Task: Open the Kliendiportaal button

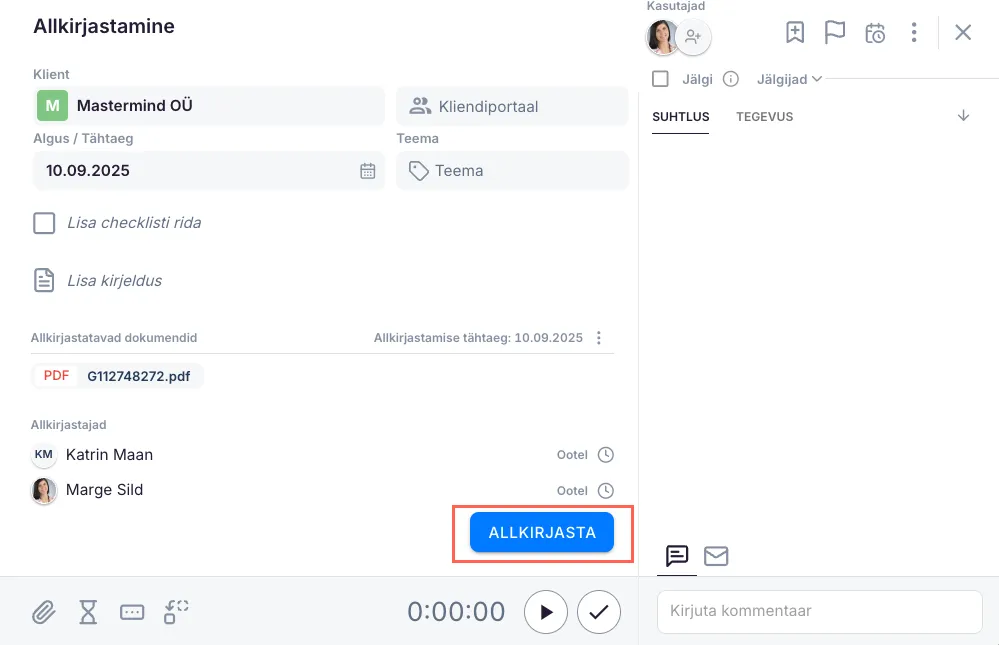Action: [512, 106]
